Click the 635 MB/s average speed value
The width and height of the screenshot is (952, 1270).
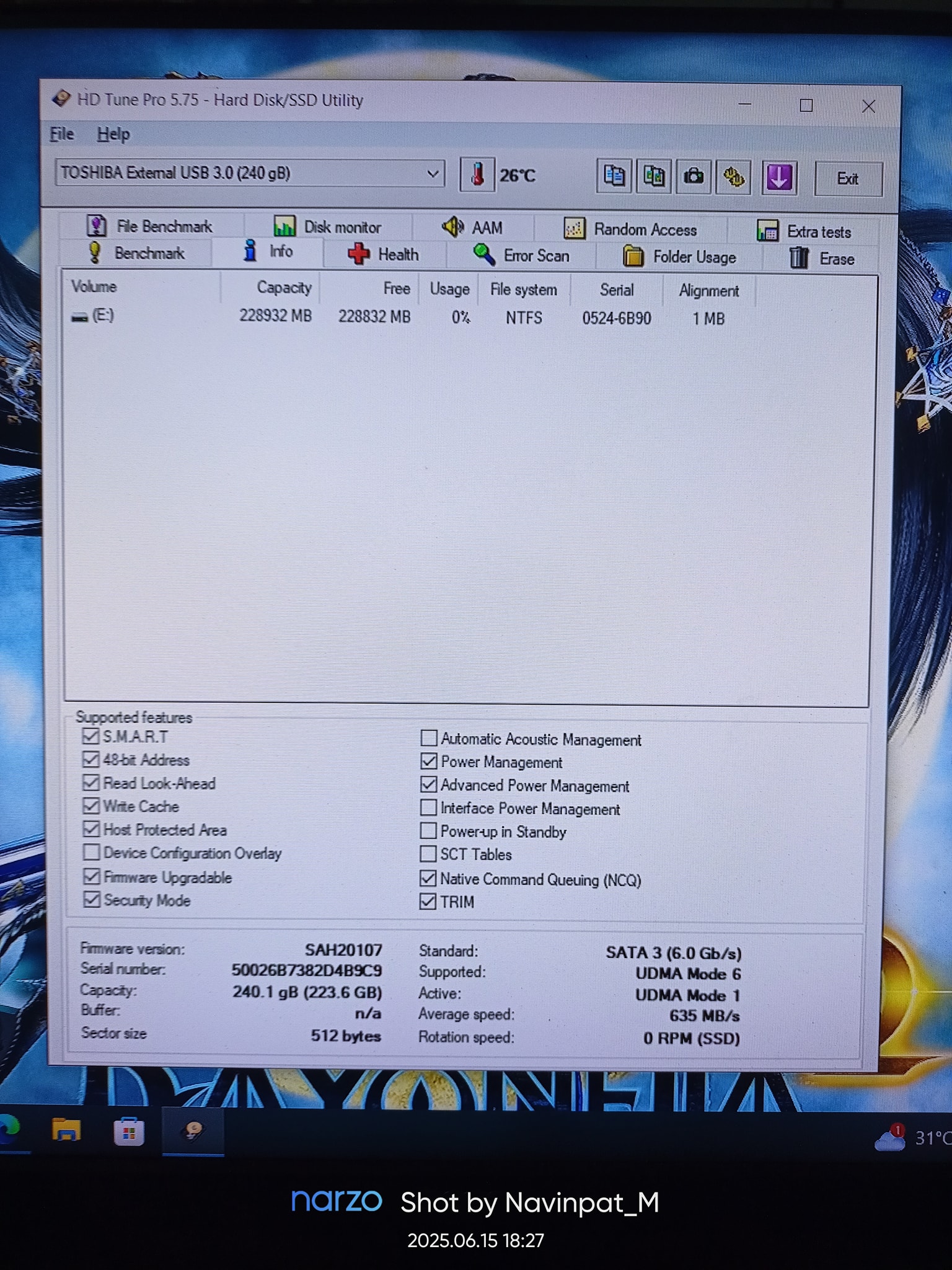(705, 1016)
